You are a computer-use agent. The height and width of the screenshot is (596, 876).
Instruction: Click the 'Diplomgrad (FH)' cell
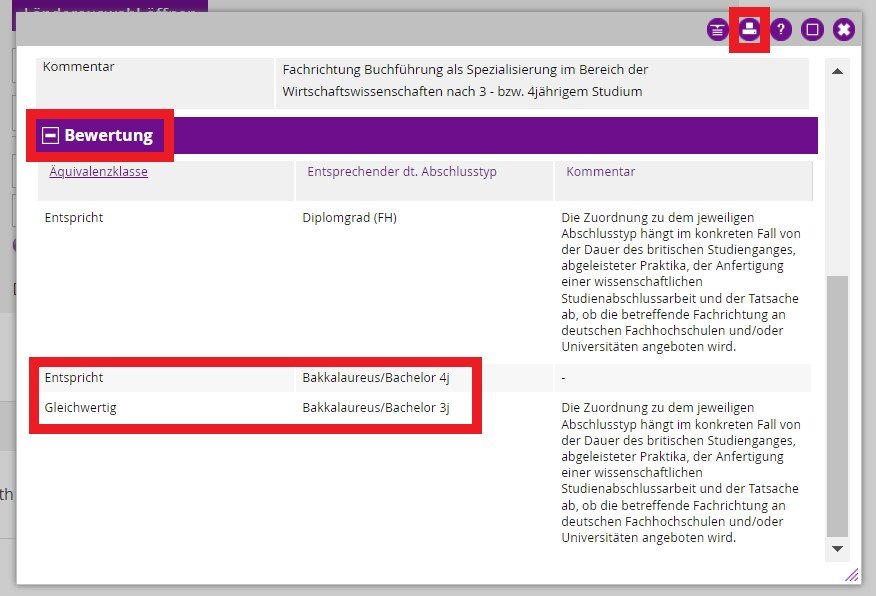click(x=349, y=217)
